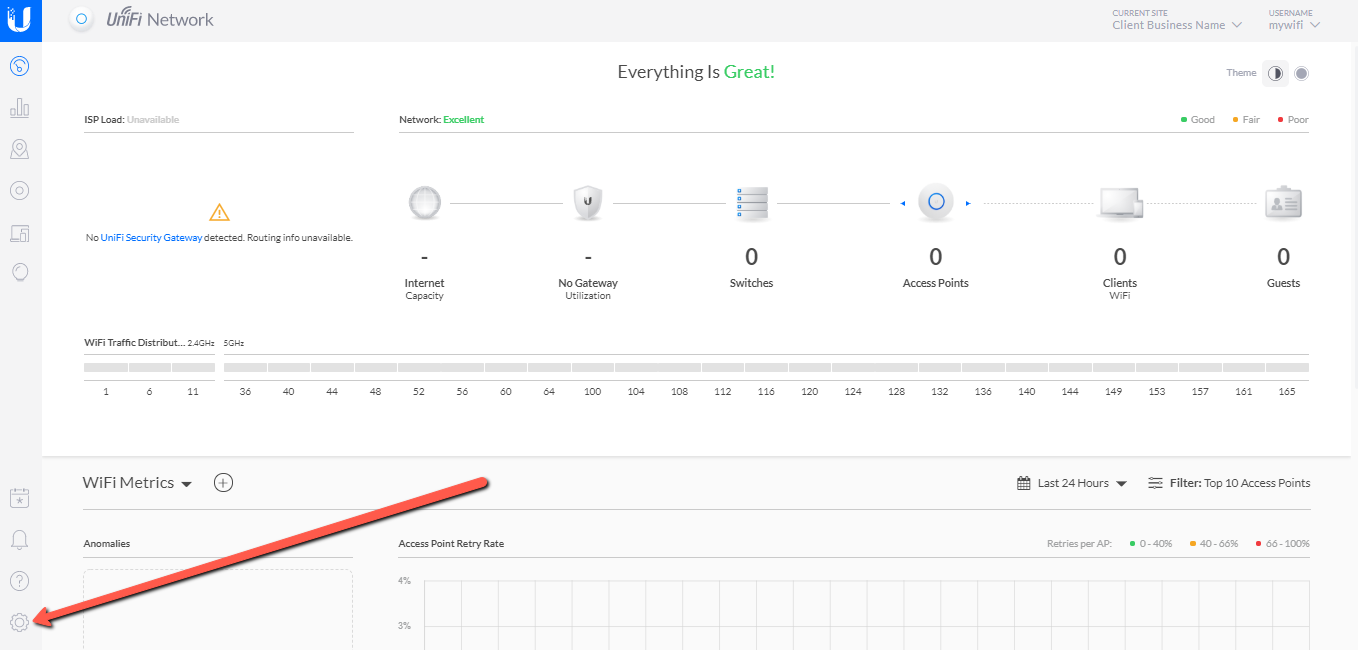The width and height of the screenshot is (1358, 650).
Task: Open the Settings gear icon
Action: pyautogui.click(x=19, y=622)
